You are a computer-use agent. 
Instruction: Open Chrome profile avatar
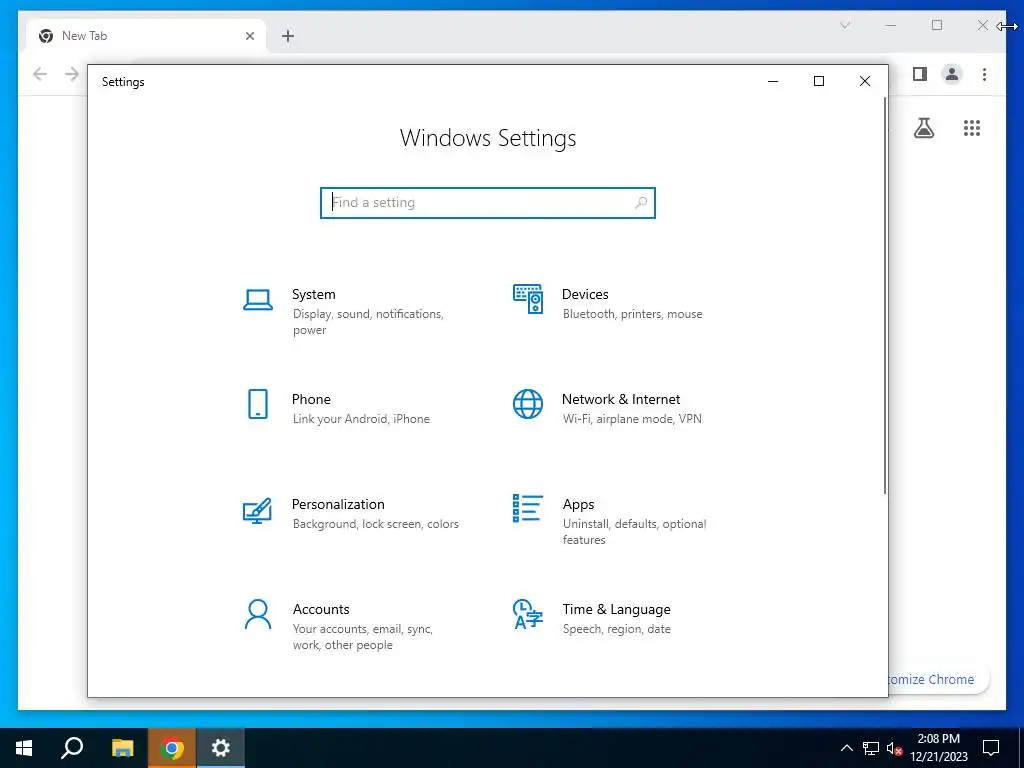click(952, 74)
